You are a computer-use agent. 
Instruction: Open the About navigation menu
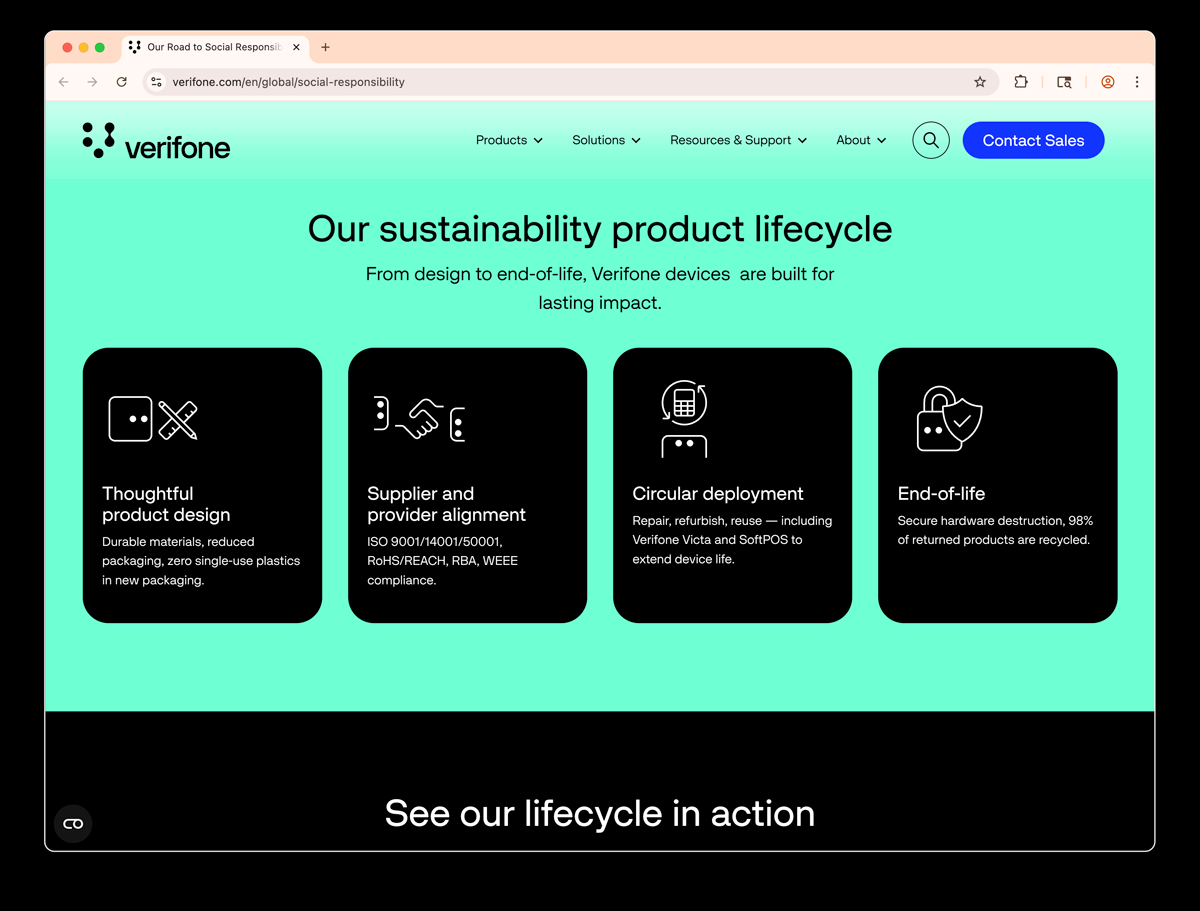pyautogui.click(x=859, y=140)
